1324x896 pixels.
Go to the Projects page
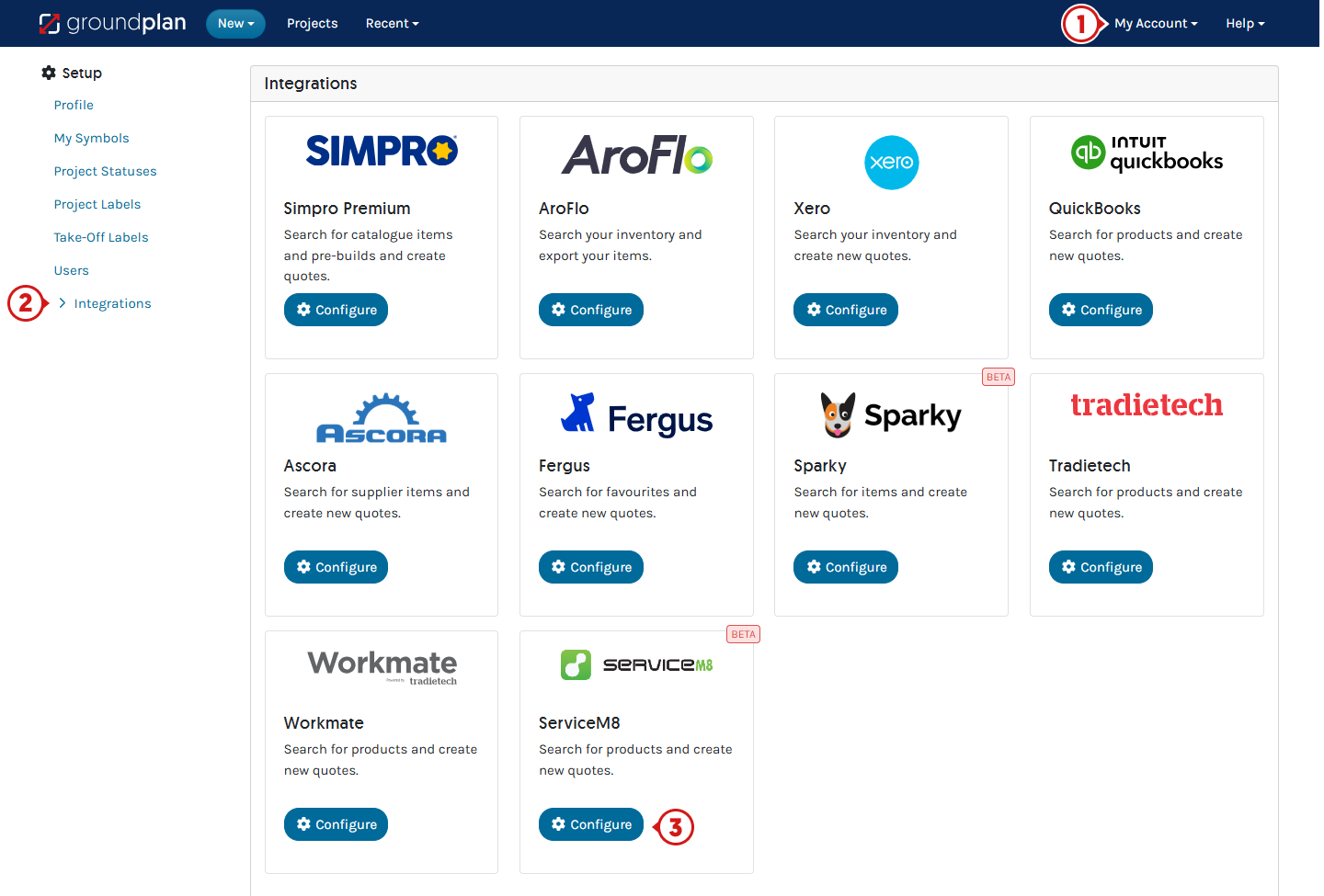point(312,23)
